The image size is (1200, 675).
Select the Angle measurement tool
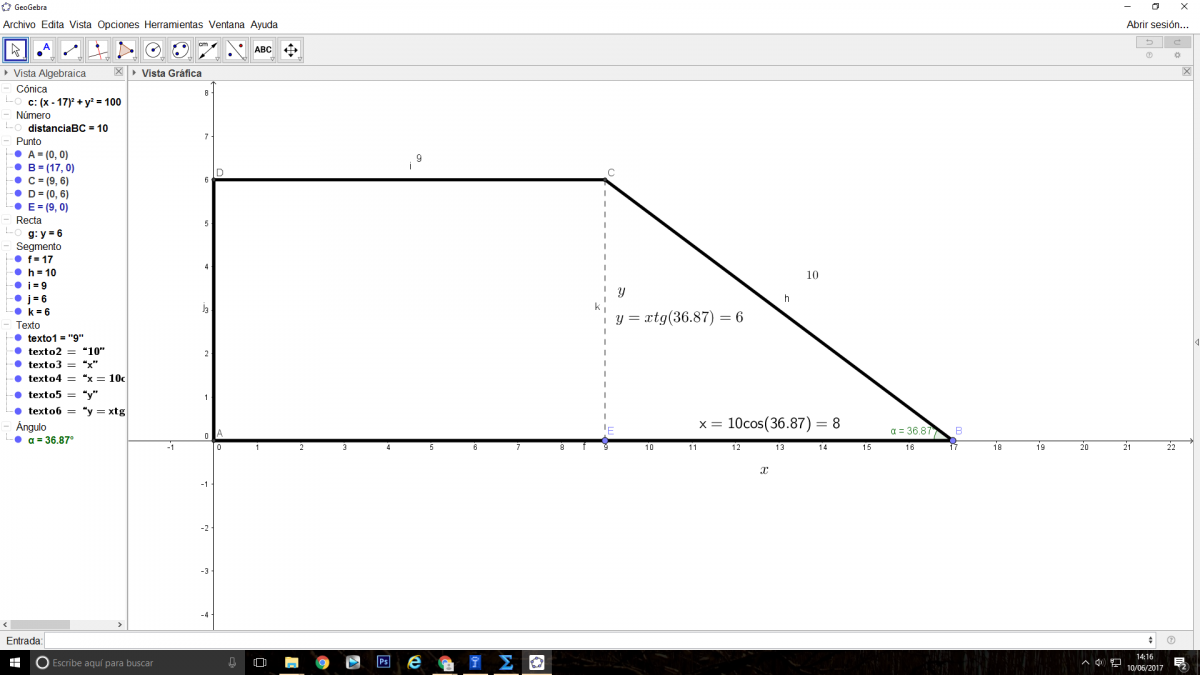208,50
